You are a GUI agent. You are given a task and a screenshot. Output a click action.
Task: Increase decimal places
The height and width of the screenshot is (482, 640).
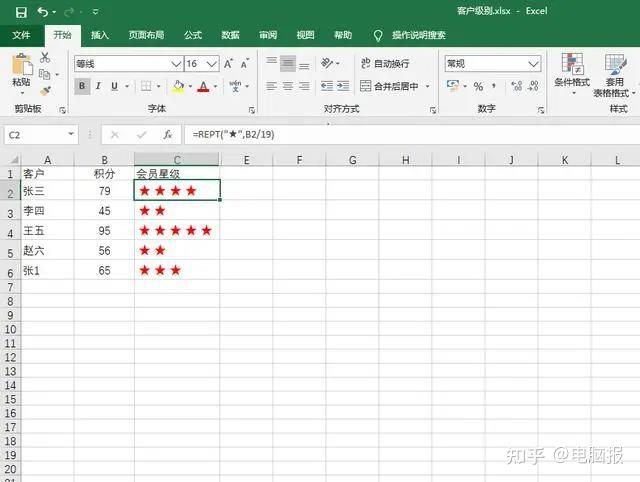pos(517,86)
